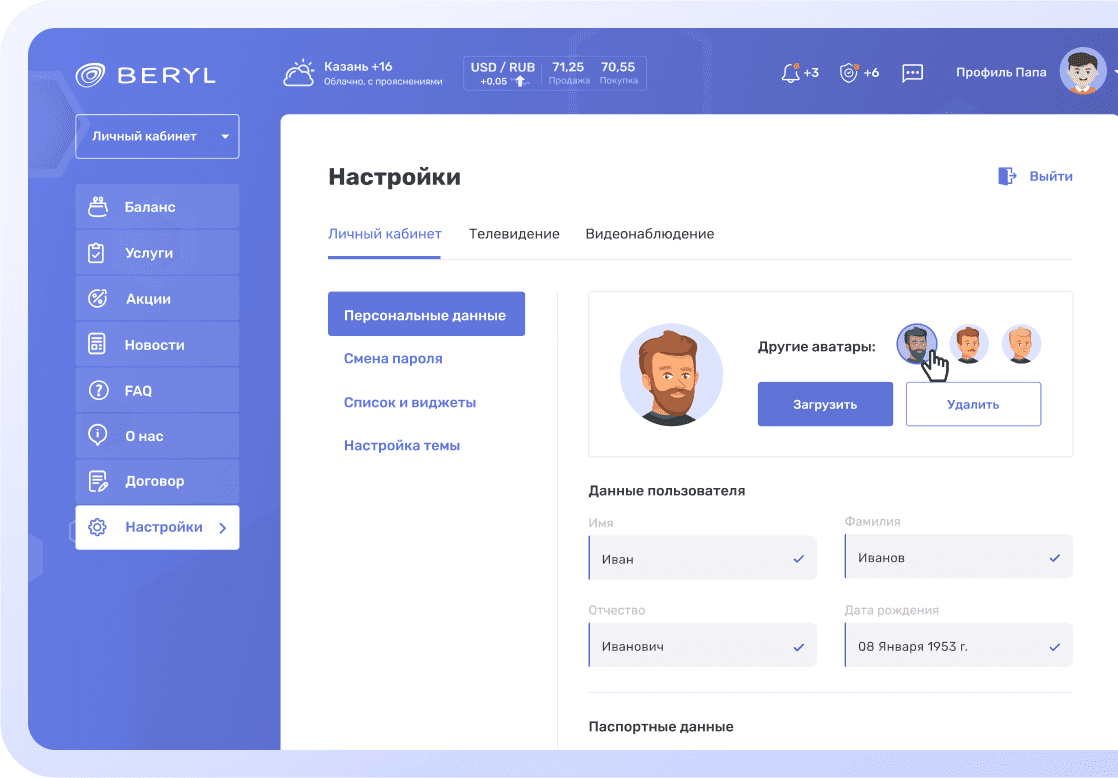Switch to the Телевидение tab
The image size is (1118, 778).
pos(513,234)
